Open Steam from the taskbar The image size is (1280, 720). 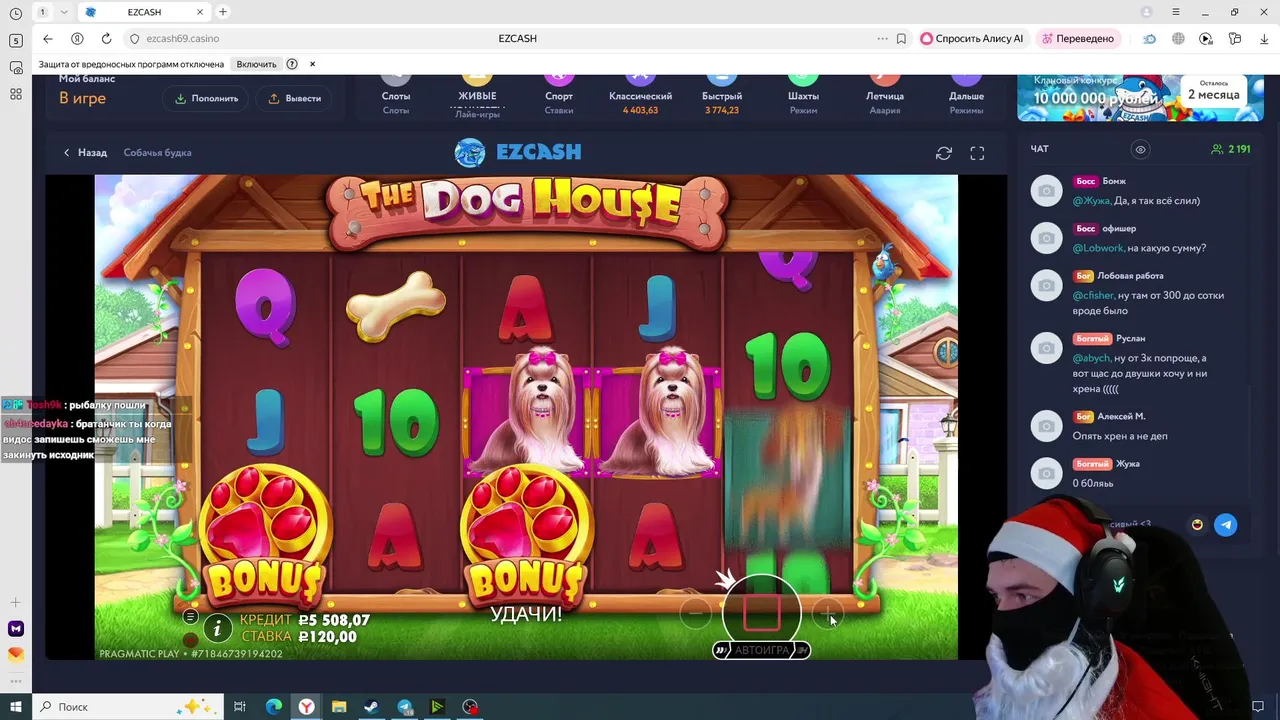coord(371,707)
